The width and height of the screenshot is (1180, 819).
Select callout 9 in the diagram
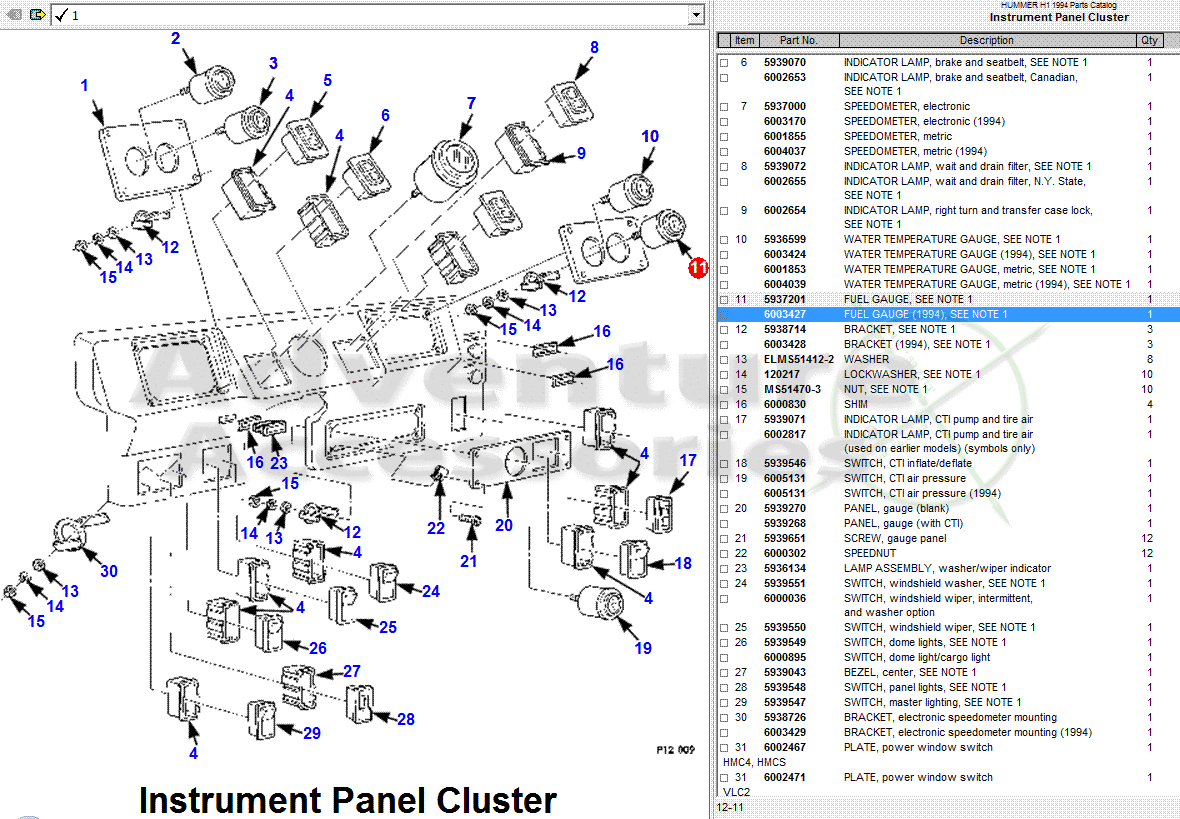[x=581, y=153]
